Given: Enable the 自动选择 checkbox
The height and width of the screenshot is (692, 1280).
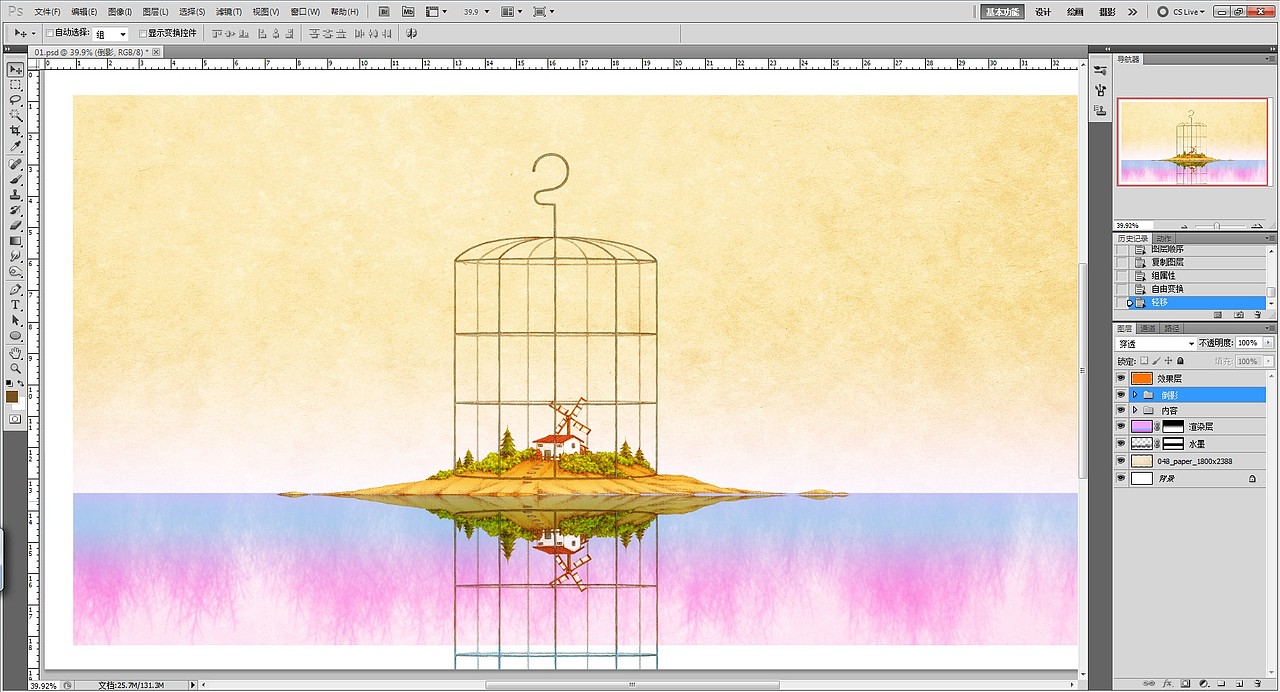Looking at the screenshot, I should pos(50,33).
